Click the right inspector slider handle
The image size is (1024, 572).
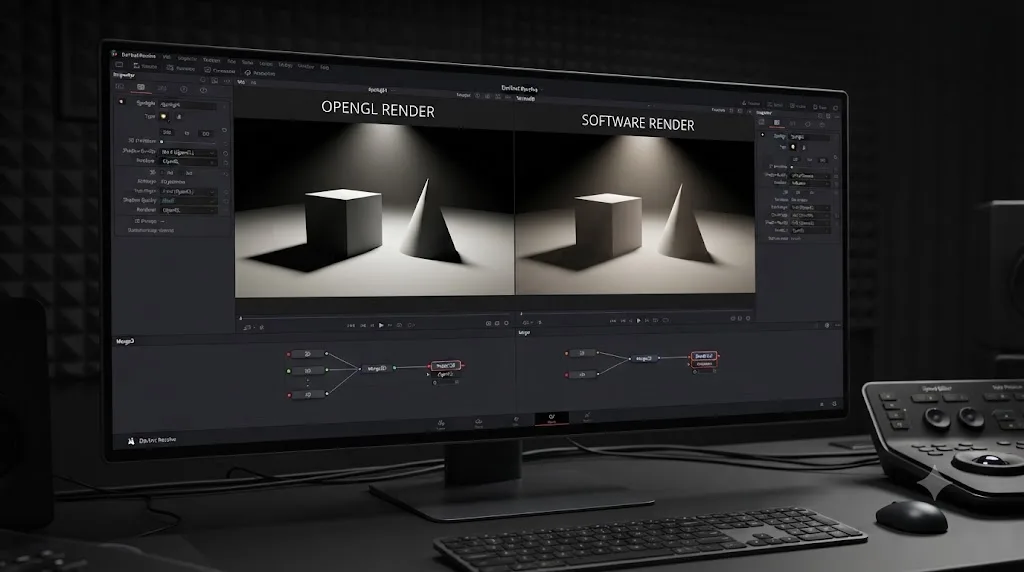pos(792,167)
